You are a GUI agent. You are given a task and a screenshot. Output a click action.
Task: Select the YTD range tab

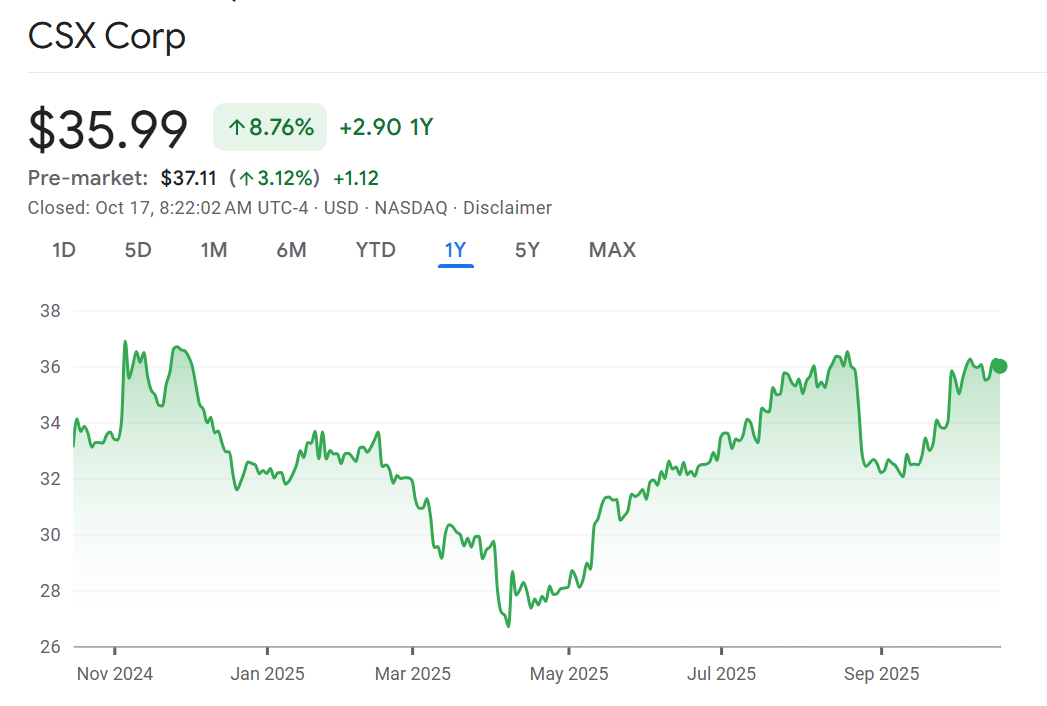tap(376, 250)
